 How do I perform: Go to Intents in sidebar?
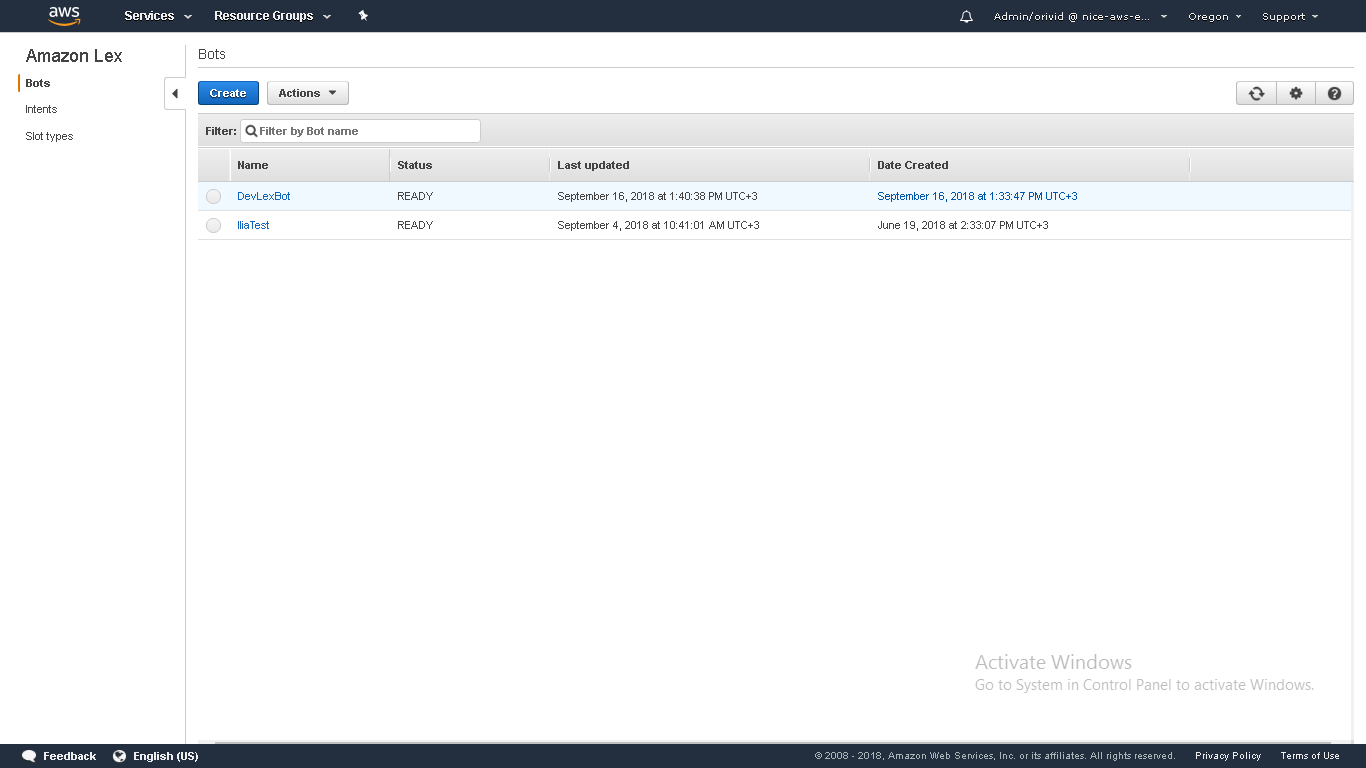[41, 109]
